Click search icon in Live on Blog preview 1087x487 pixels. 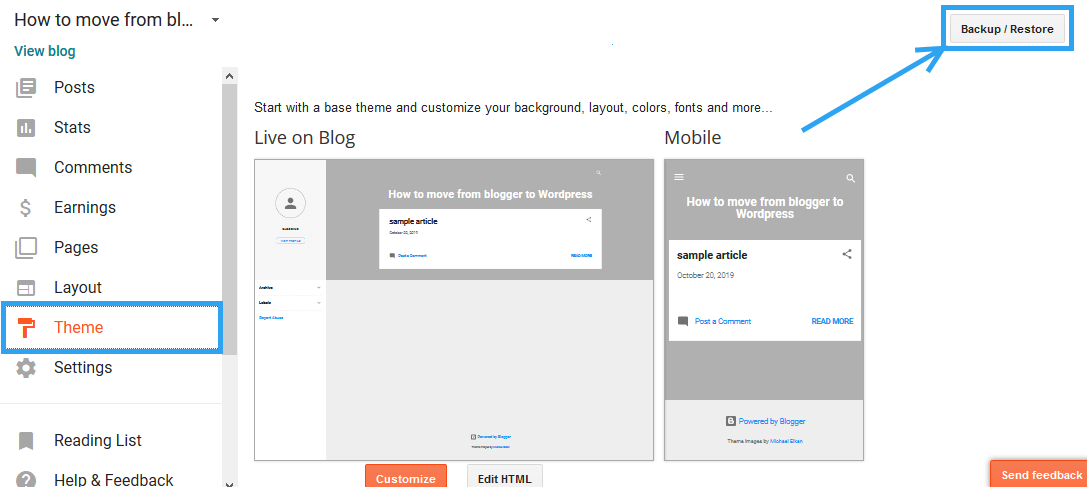[598, 173]
